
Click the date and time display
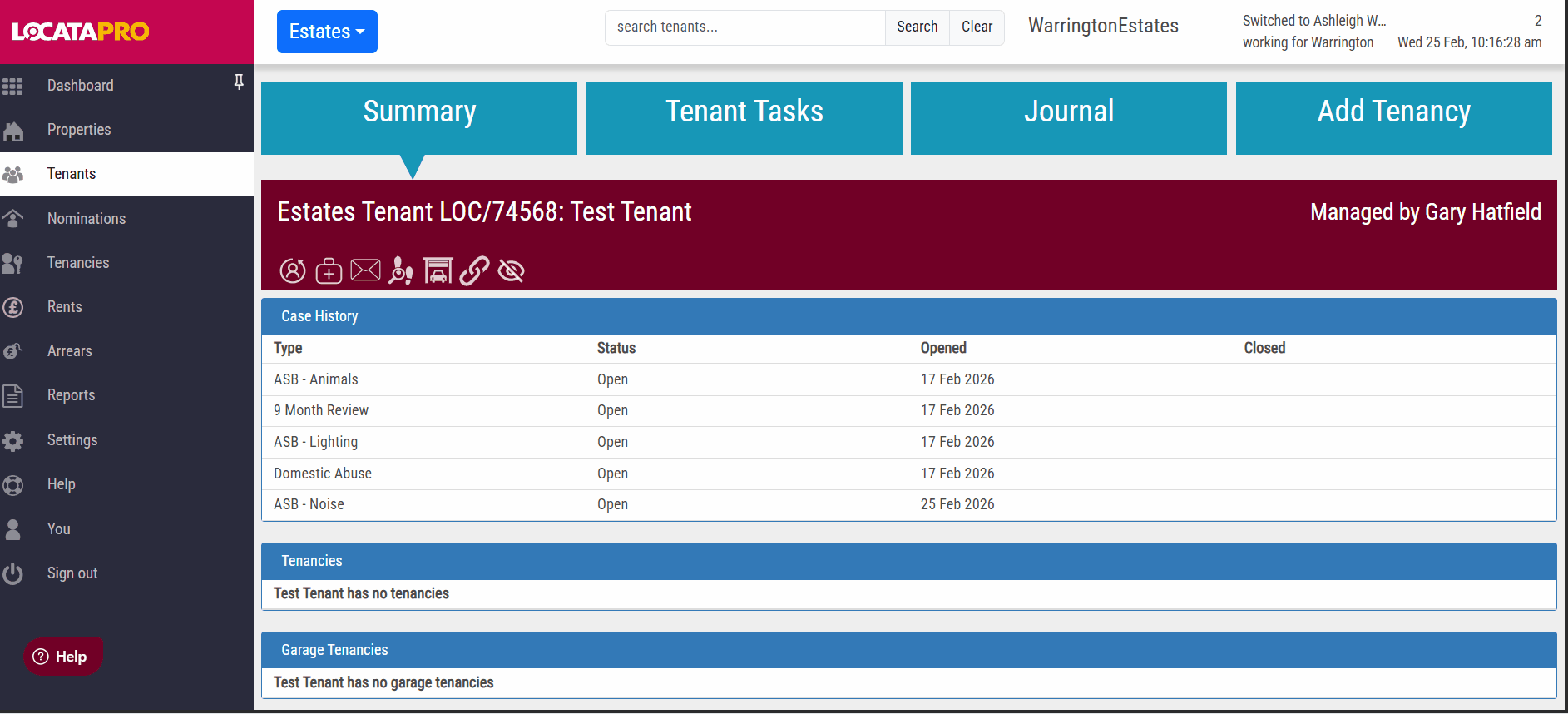1469,42
